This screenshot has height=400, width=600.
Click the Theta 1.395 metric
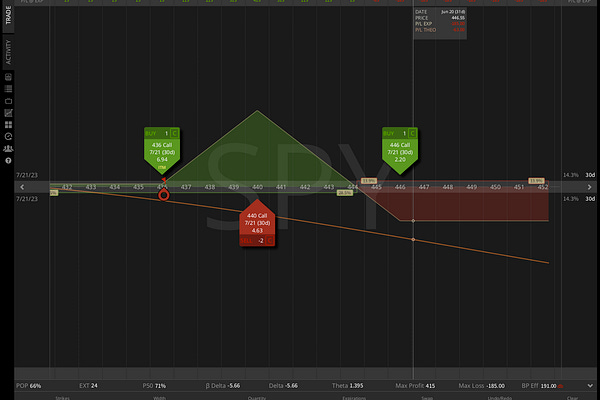tap(347, 386)
